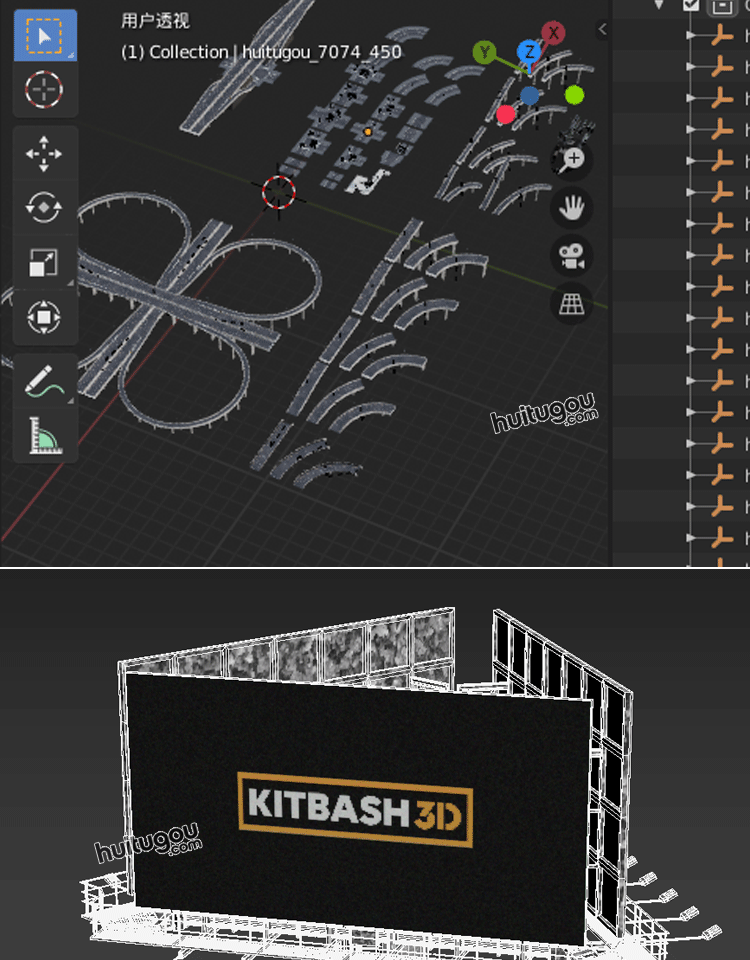This screenshot has width=750, height=960.
Task: Snap view to unlabeled green axis dot
Action: [574, 95]
